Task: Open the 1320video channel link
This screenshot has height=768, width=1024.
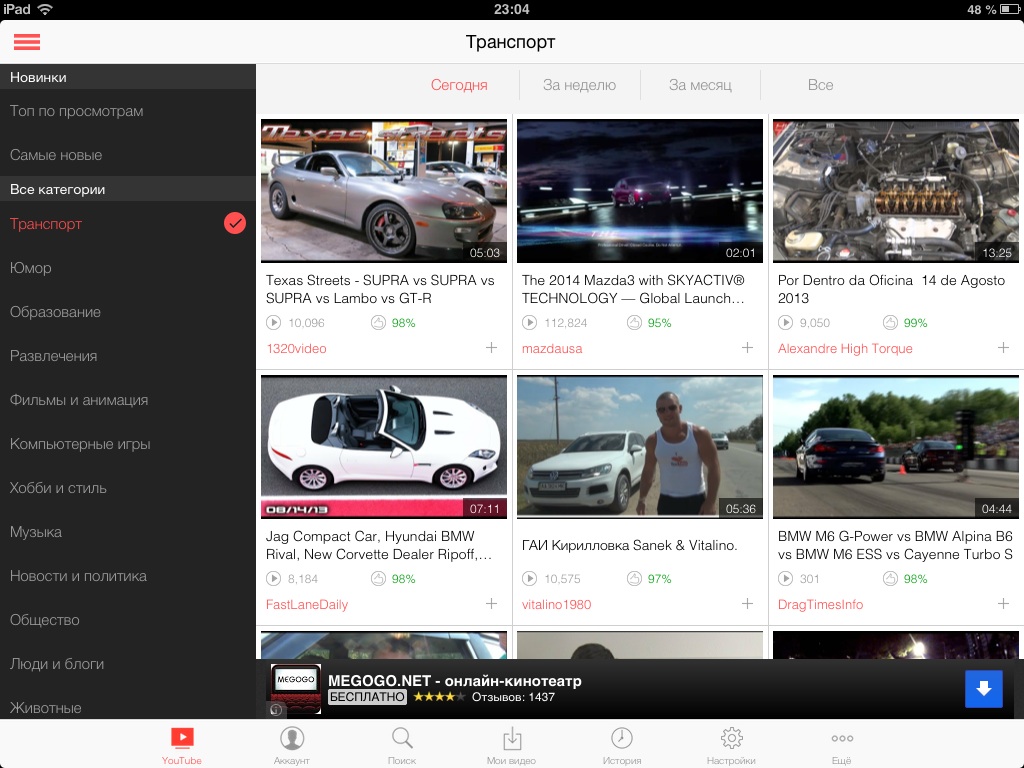Action: tap(296, 348)
